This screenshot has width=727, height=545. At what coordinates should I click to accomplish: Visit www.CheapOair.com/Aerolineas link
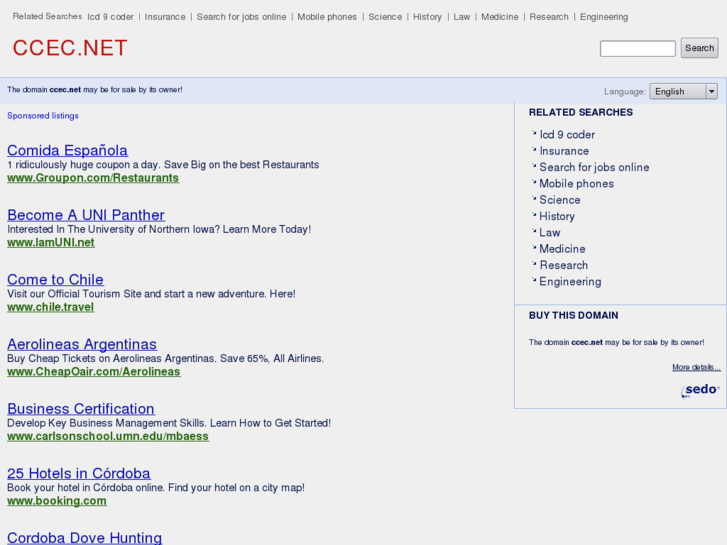click(94, 372)
